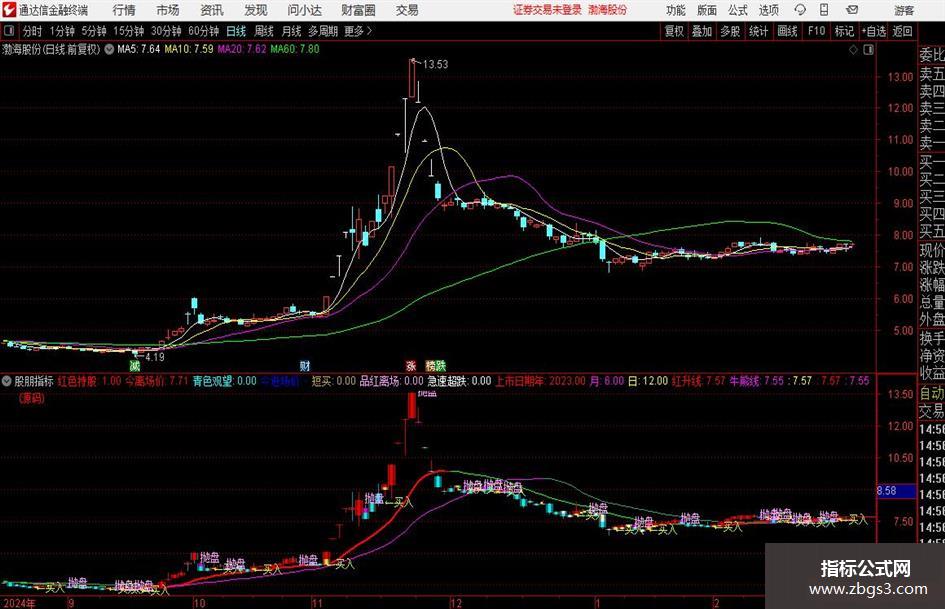Image resolution: width=945 pixels, height=609 pixels.
Task: Open the 市场 menu
Action: tap(168, 10)
